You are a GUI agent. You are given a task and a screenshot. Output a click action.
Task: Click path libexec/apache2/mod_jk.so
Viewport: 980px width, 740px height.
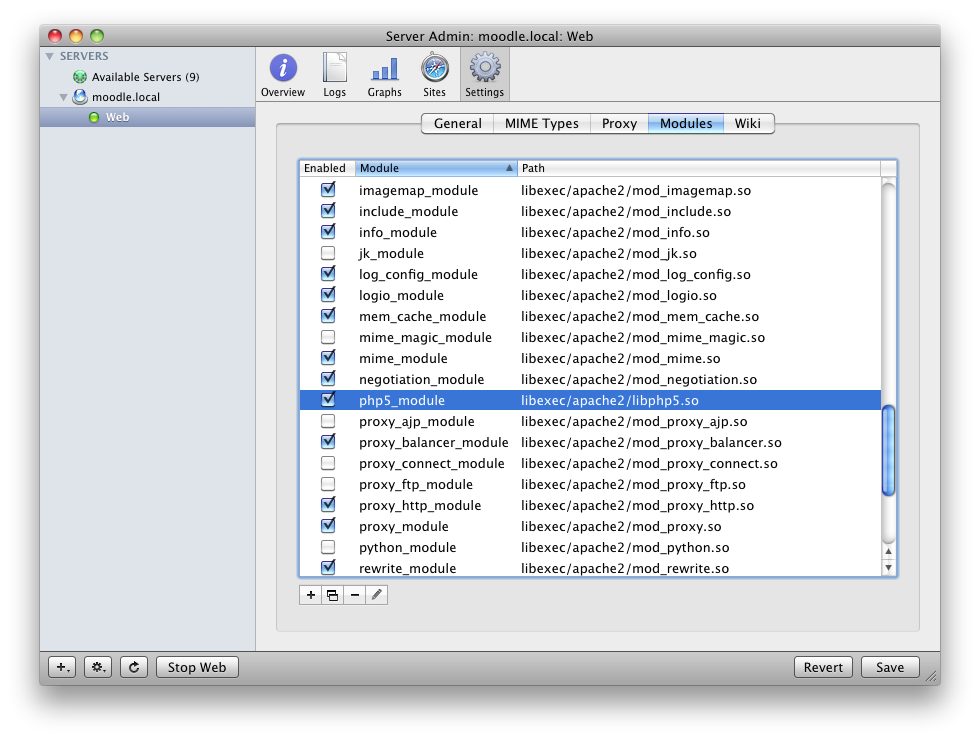tap(609, 253)
